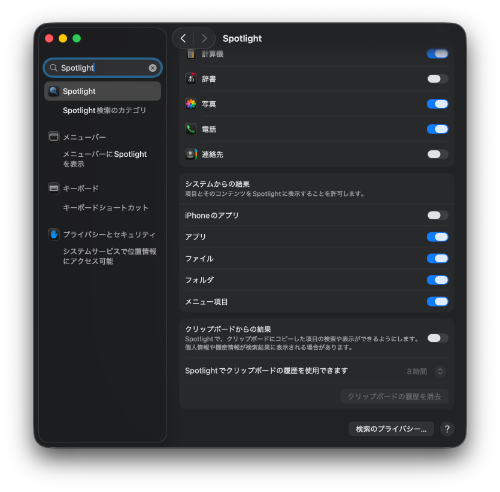500x492 pixels.
Task: Click the システムからの結果 heading
Action: pos(217,184)
